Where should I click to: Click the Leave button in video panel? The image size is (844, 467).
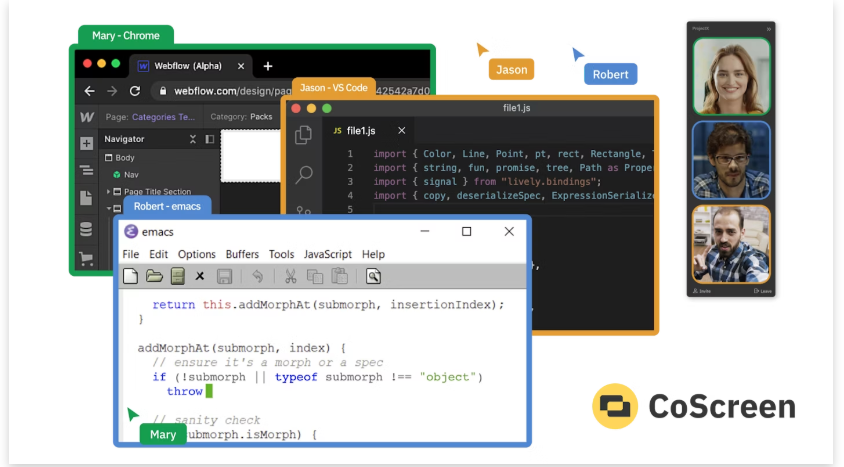762,291
